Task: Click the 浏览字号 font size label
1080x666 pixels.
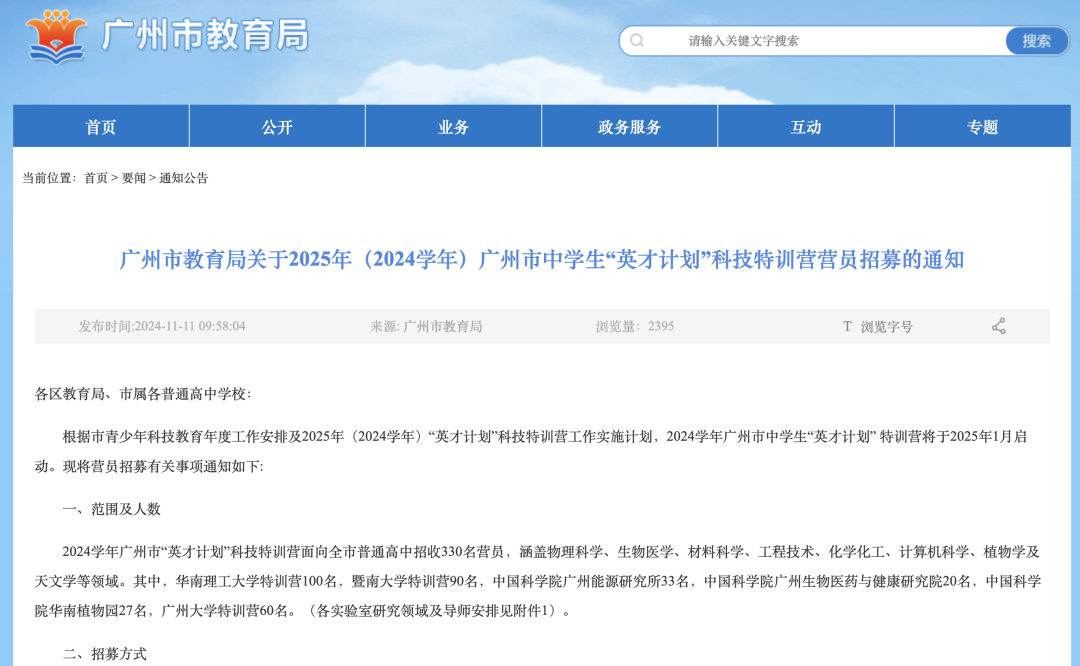Action: pos(886,326)
